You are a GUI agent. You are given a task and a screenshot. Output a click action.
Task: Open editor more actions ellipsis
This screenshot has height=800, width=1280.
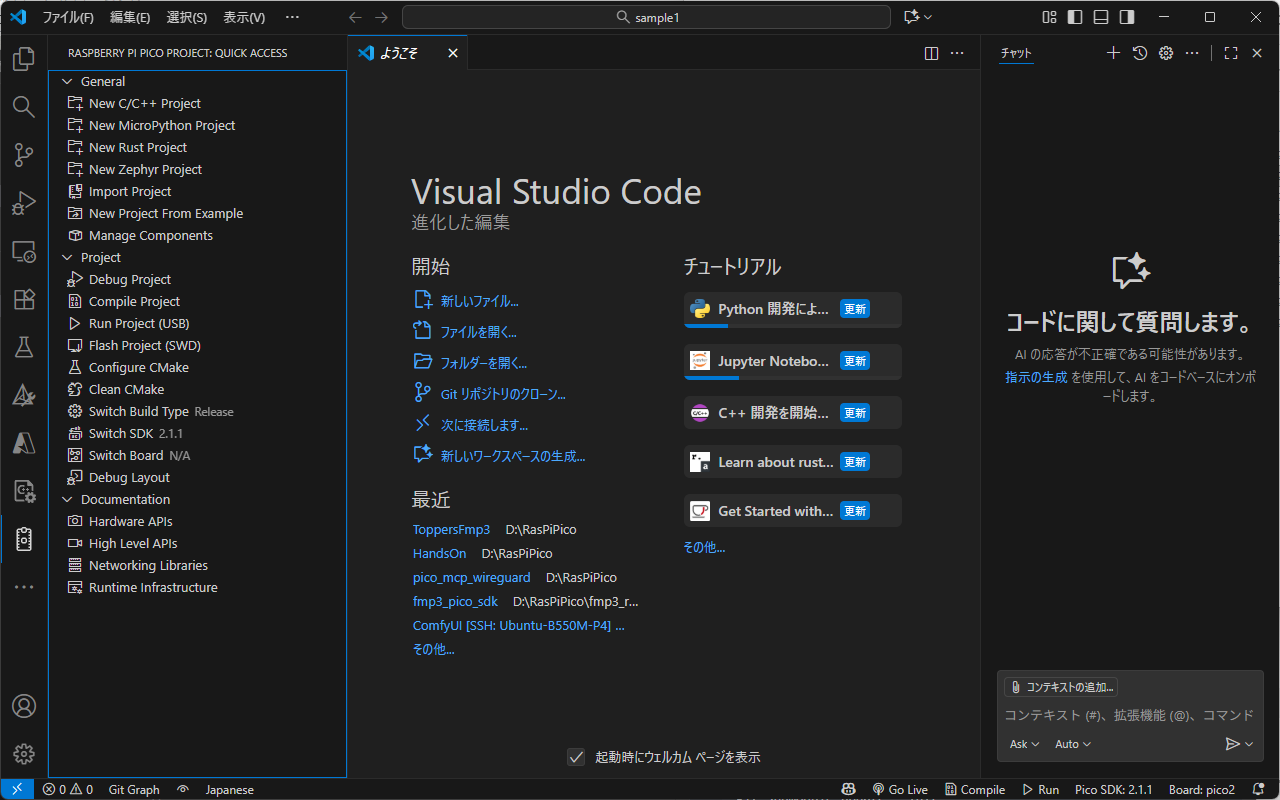pyautogui.click(x=957, y=53)
